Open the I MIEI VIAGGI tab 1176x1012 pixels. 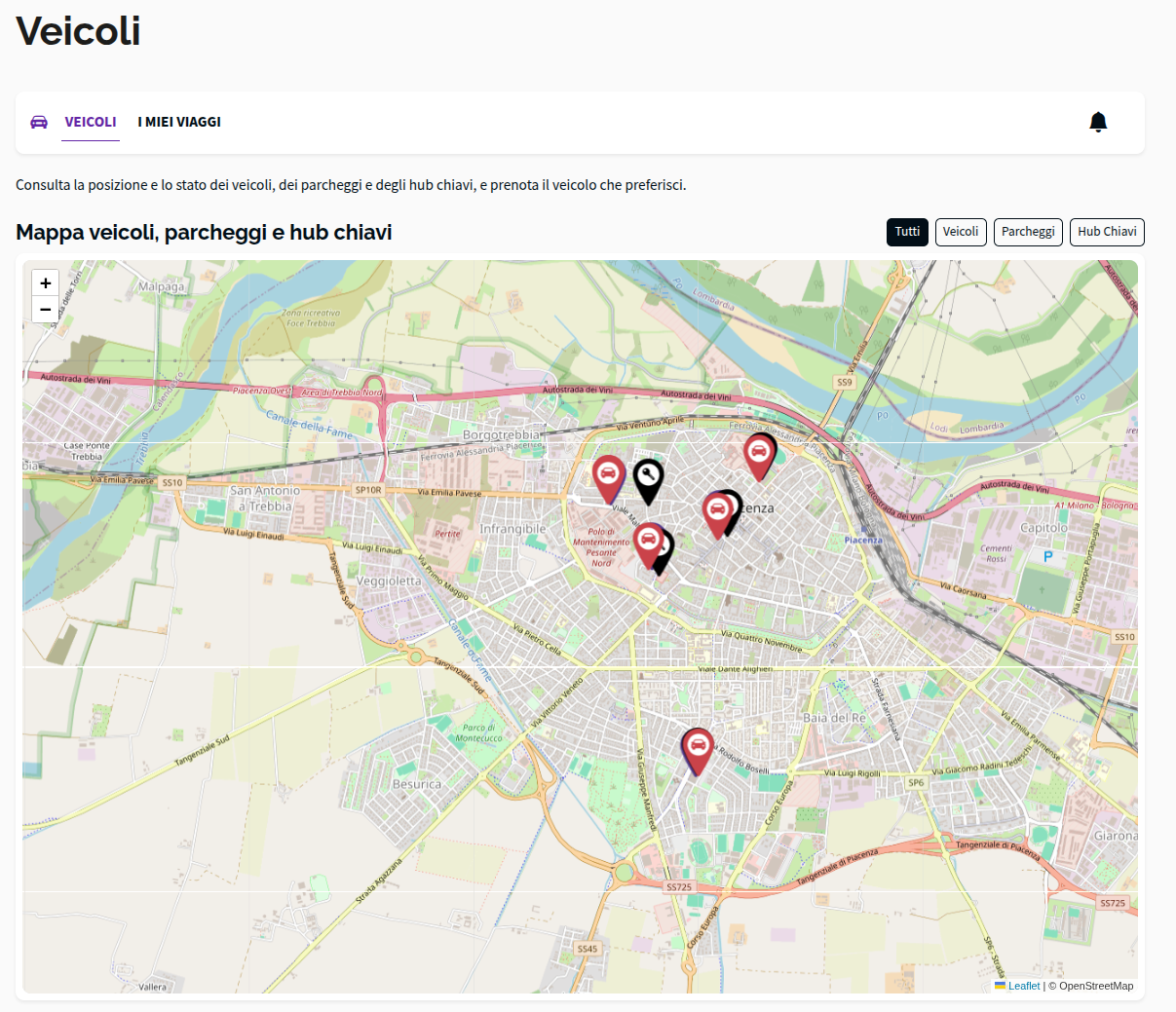click(x=179, y=122)
